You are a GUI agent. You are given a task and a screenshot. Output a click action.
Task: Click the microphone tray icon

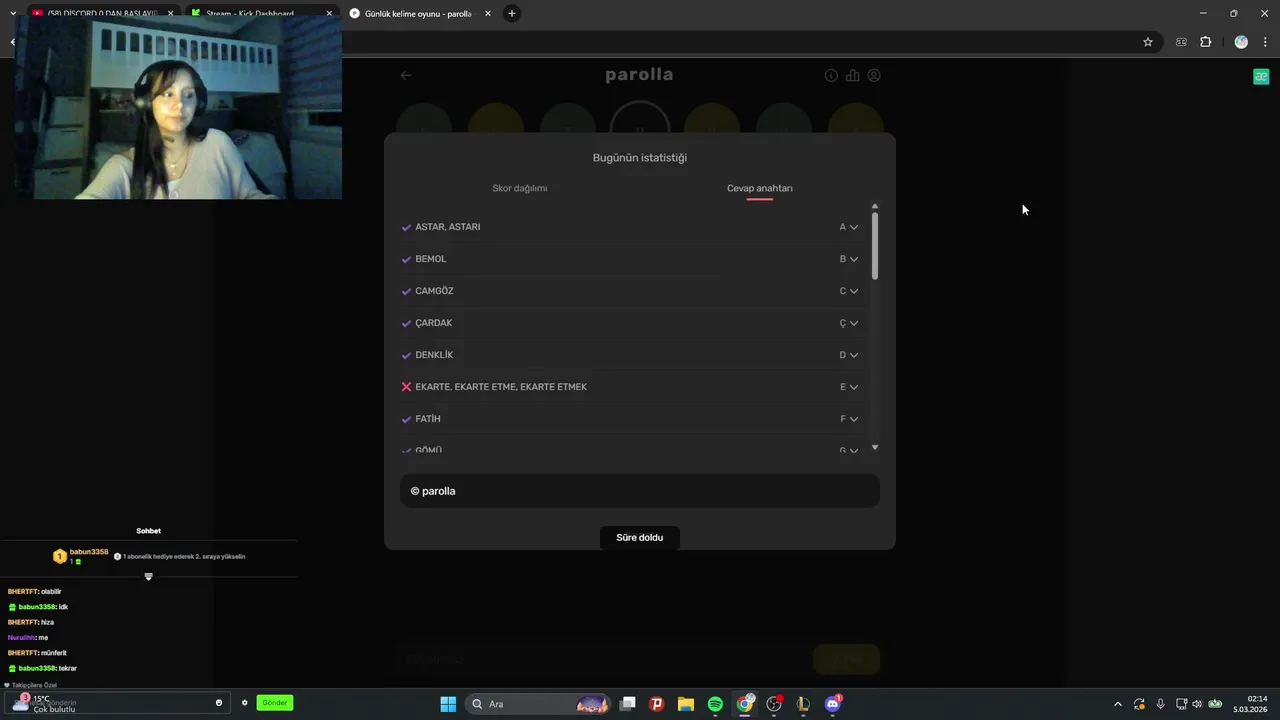pyautogui.click(x=1160, y=704)
